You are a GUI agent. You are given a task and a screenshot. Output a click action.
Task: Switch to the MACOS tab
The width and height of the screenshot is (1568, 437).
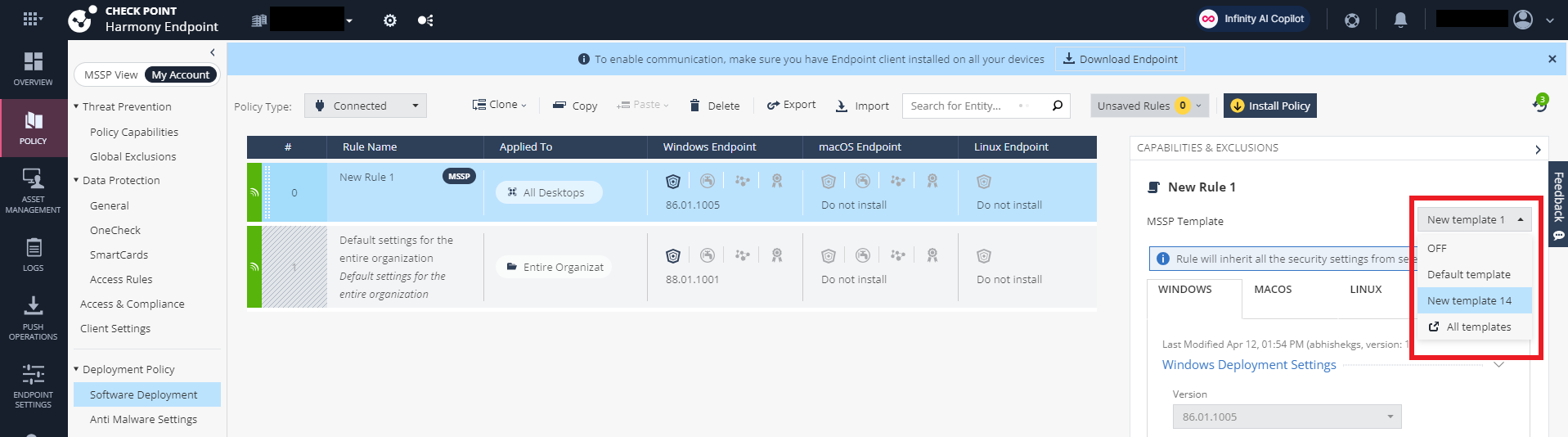click(x=1273, y=289)
